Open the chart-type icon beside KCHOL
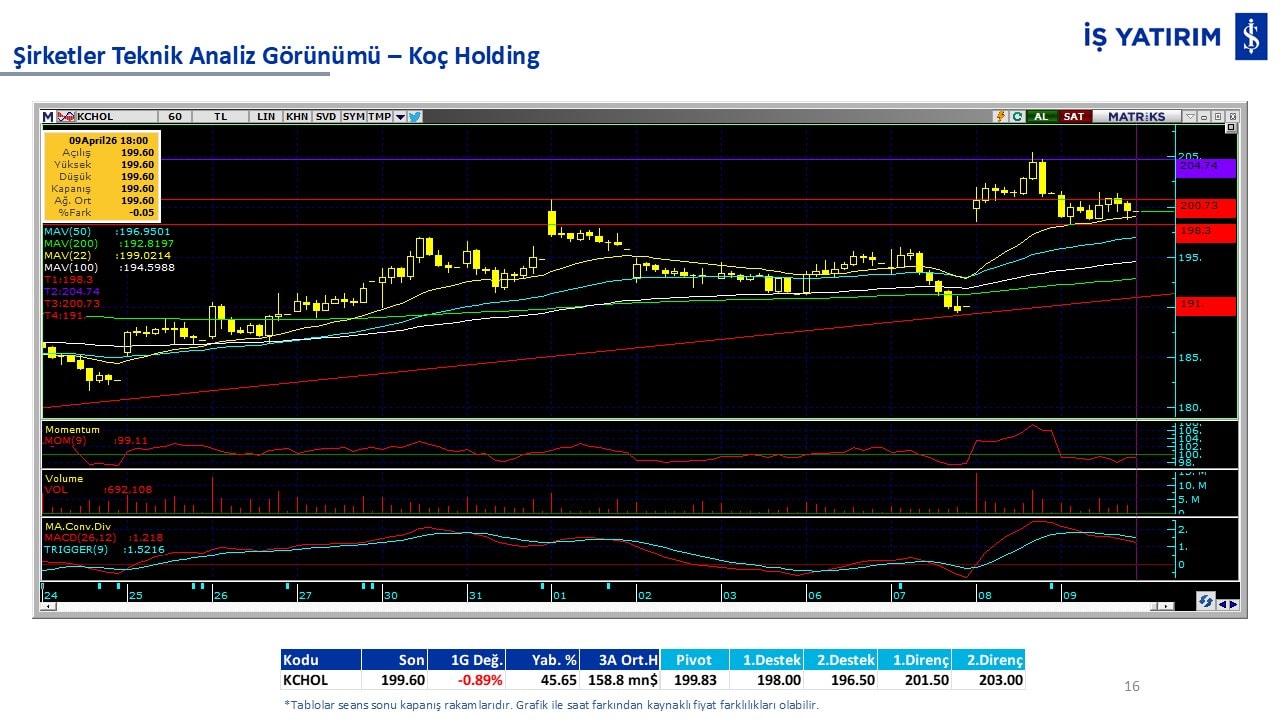This screenshot has height=720, width=1280. (66, 116)
